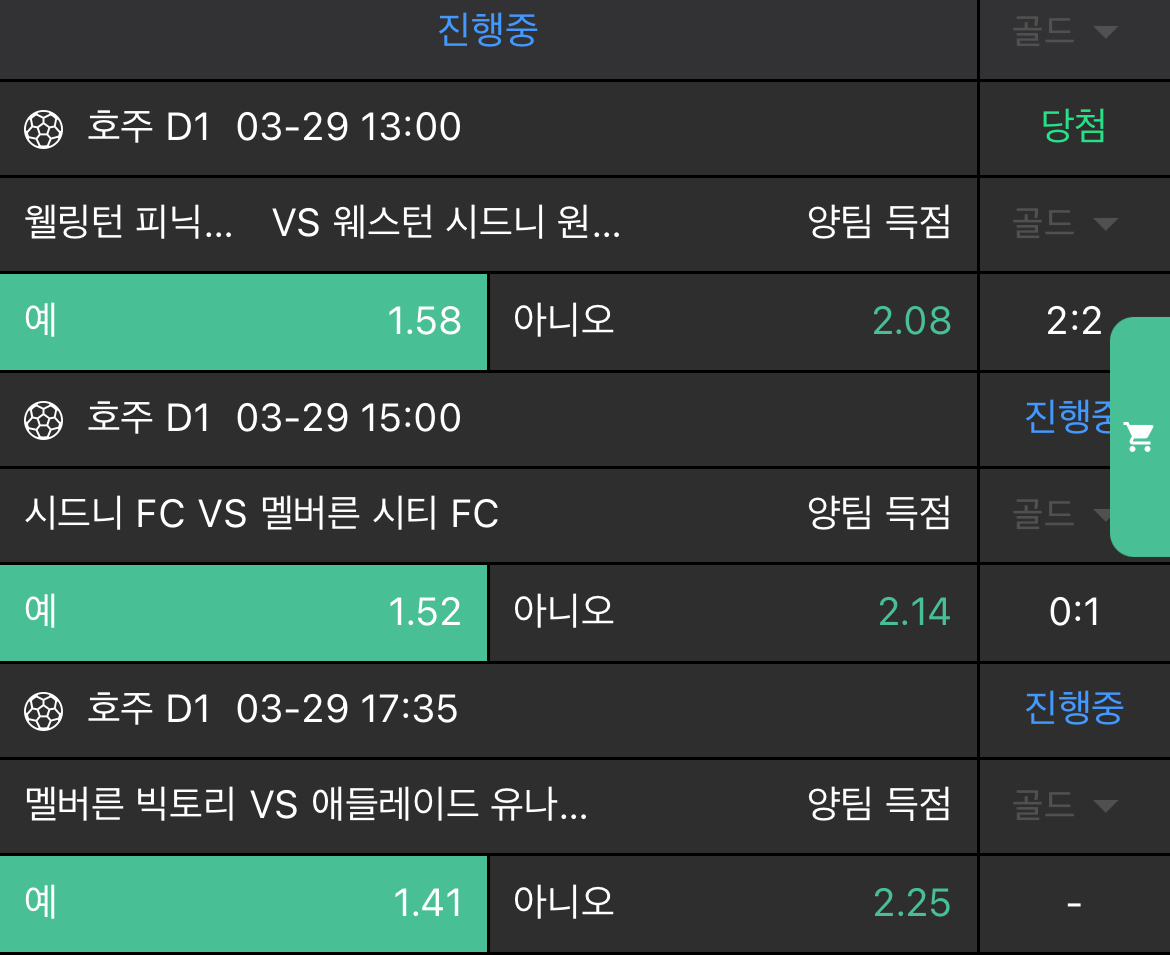This screenshot has width=1170, height=955.
Task: Click soccer ball icon for 17:35 match
Action: point(43,710)
